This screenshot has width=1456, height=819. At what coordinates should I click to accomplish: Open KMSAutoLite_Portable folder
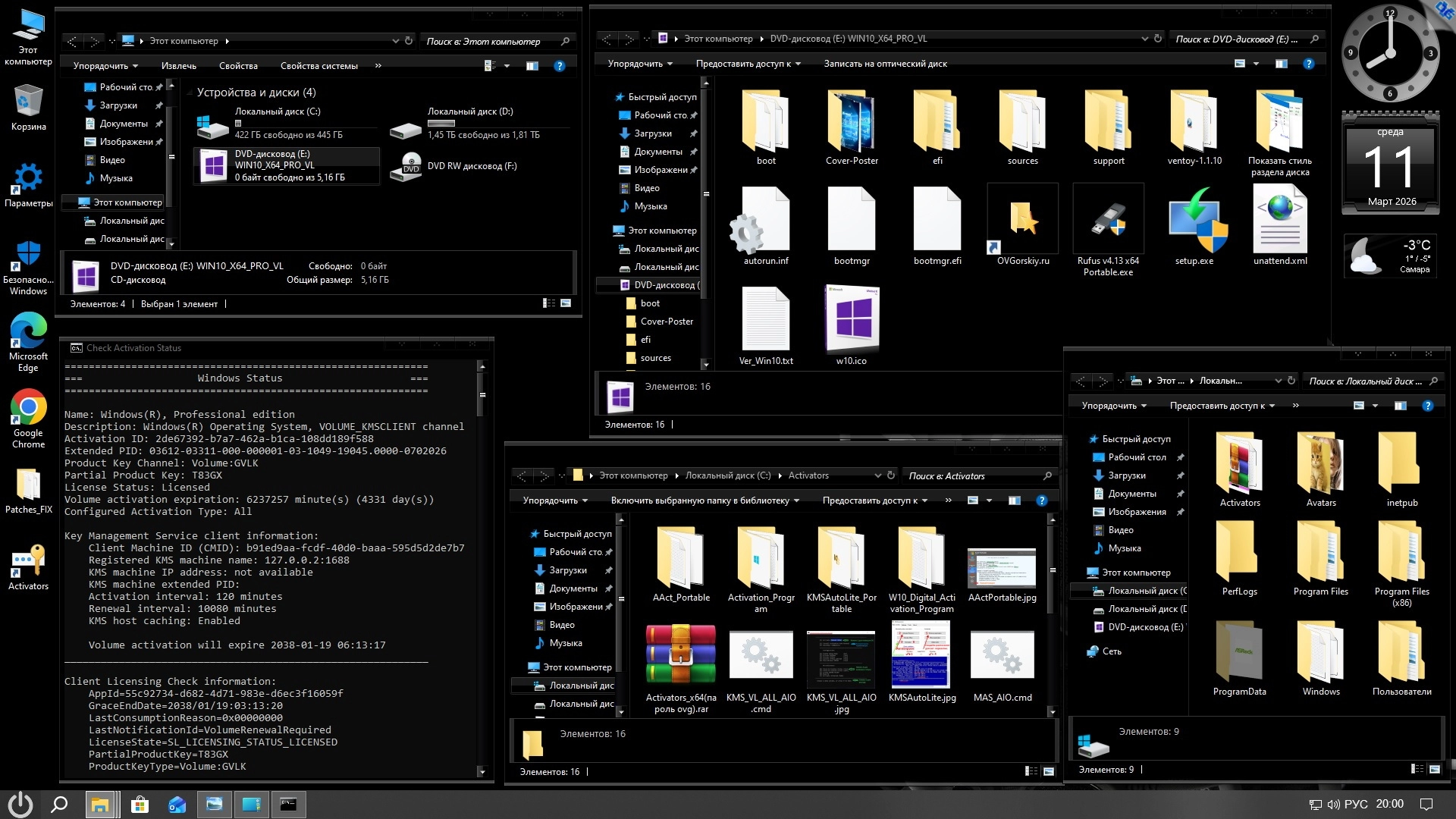(x=841, y=559)
